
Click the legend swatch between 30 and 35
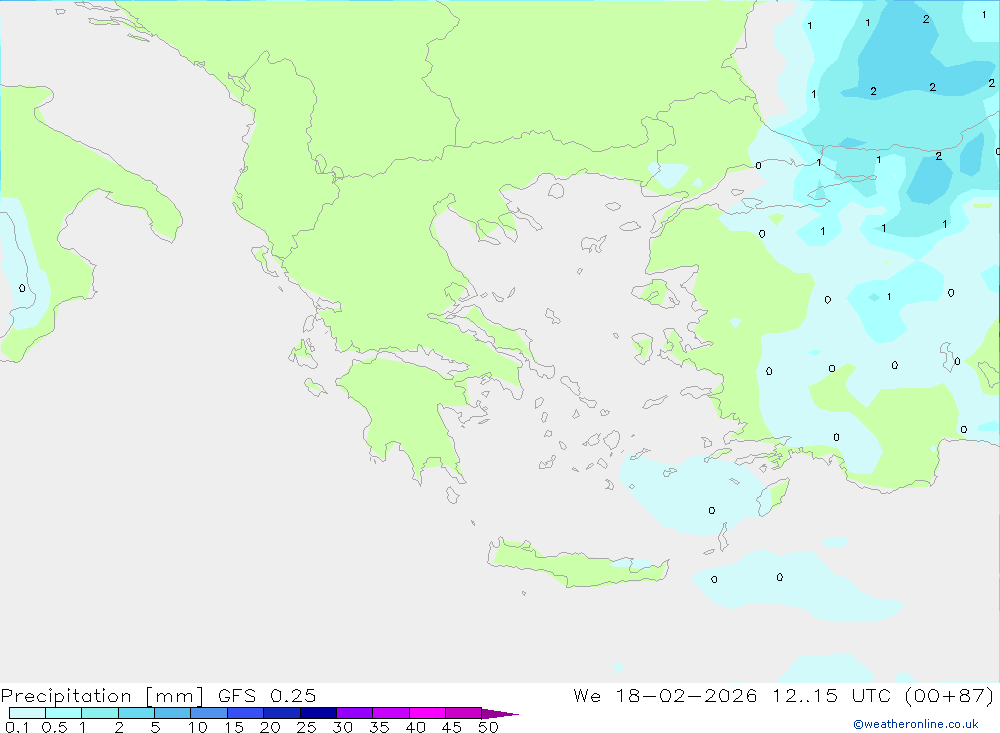[355, 713]
